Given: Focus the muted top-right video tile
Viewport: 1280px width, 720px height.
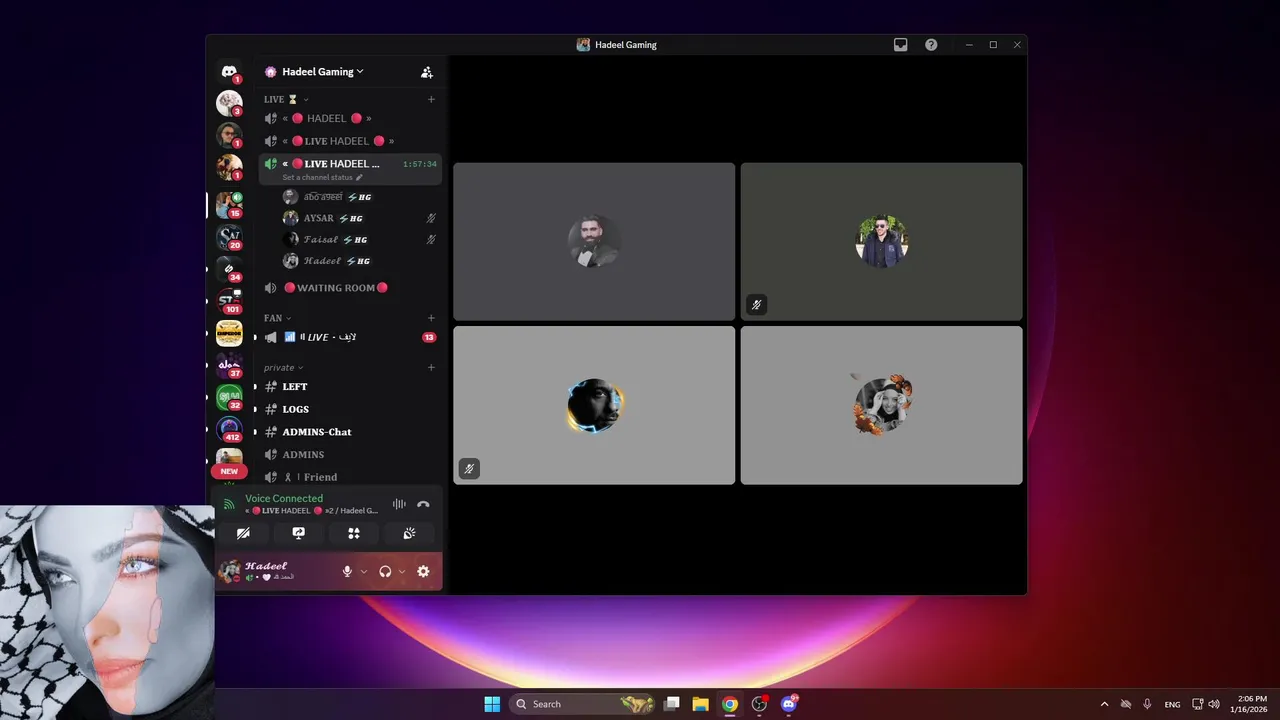Looking at the screenshot, I should pyautogui.click(x=881, y=241).
